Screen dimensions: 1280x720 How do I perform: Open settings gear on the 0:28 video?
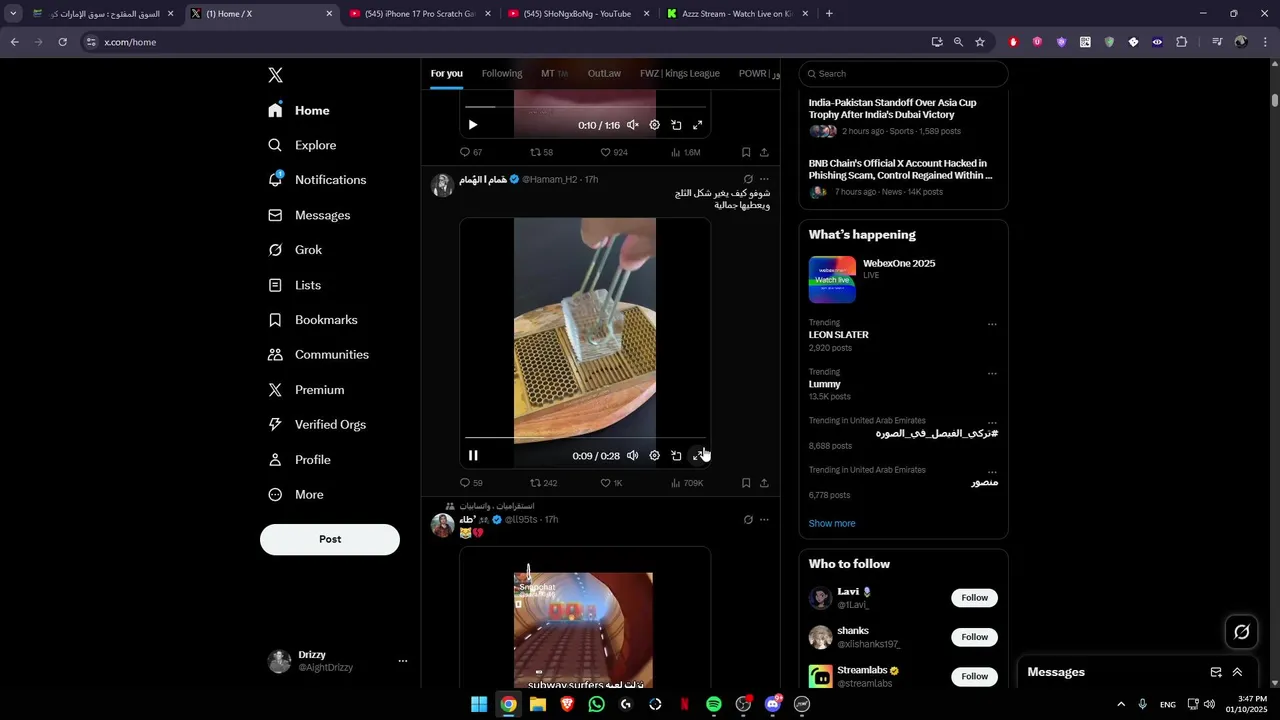pyautogui.click(x=654, y=456)
